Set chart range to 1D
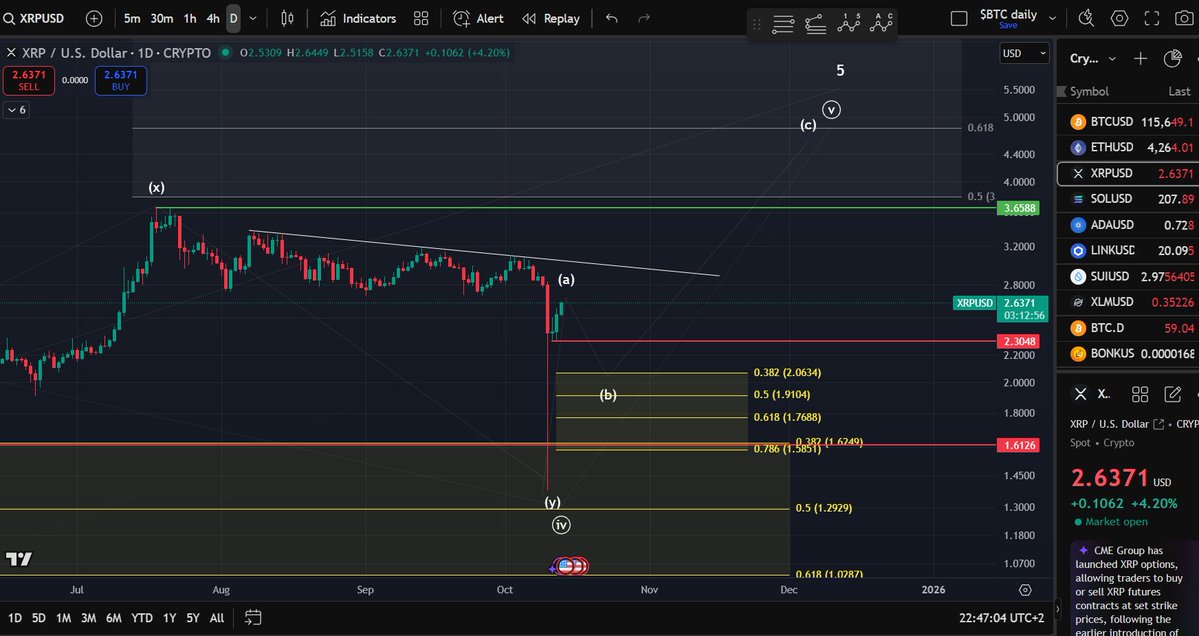1199x636 pixels. pos(15,618)
